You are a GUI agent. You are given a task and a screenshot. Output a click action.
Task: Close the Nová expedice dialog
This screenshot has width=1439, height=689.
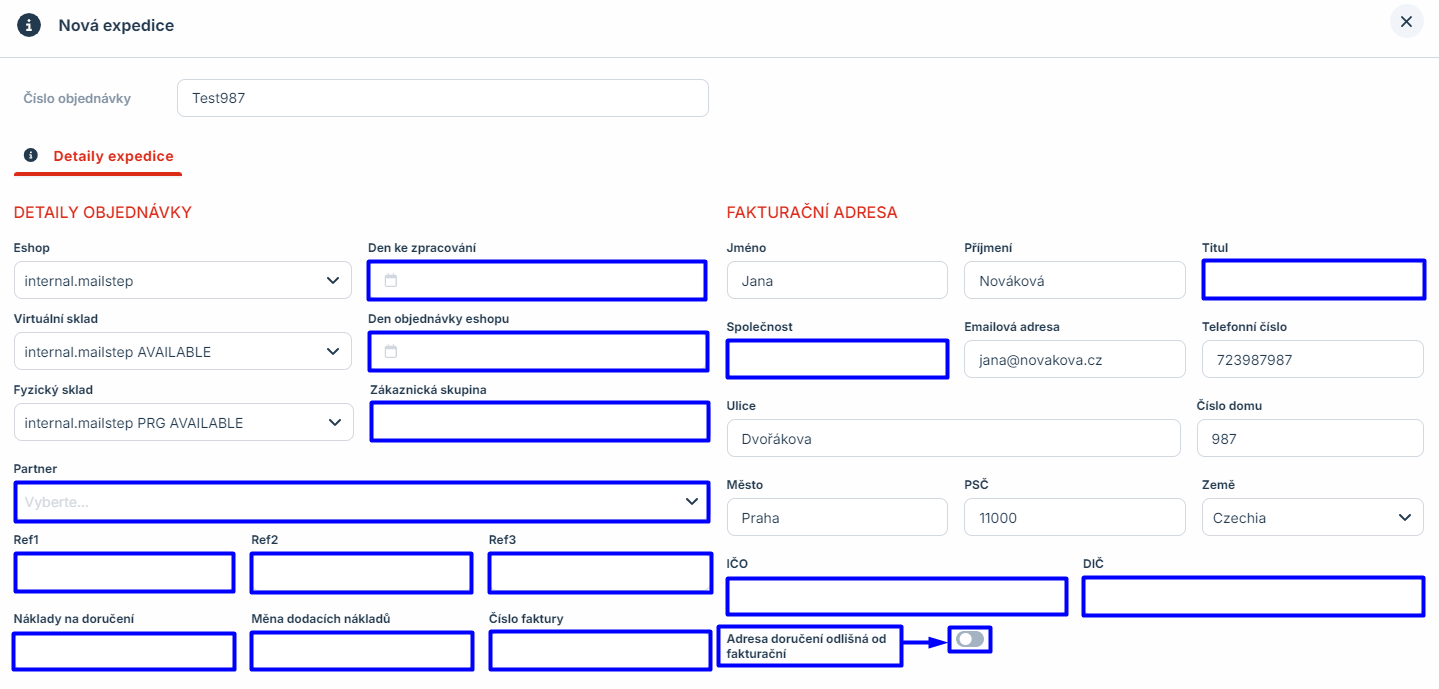1406,22
